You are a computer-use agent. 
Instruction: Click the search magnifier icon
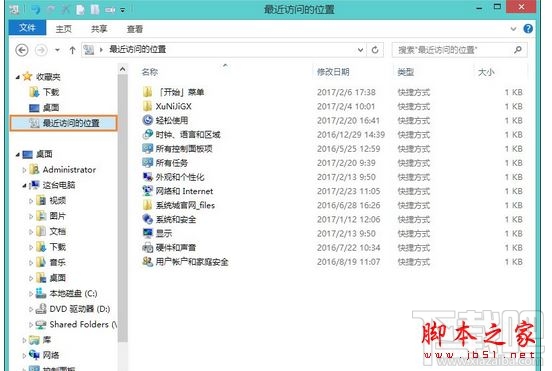pyautogui.click(x=518, y=50)
